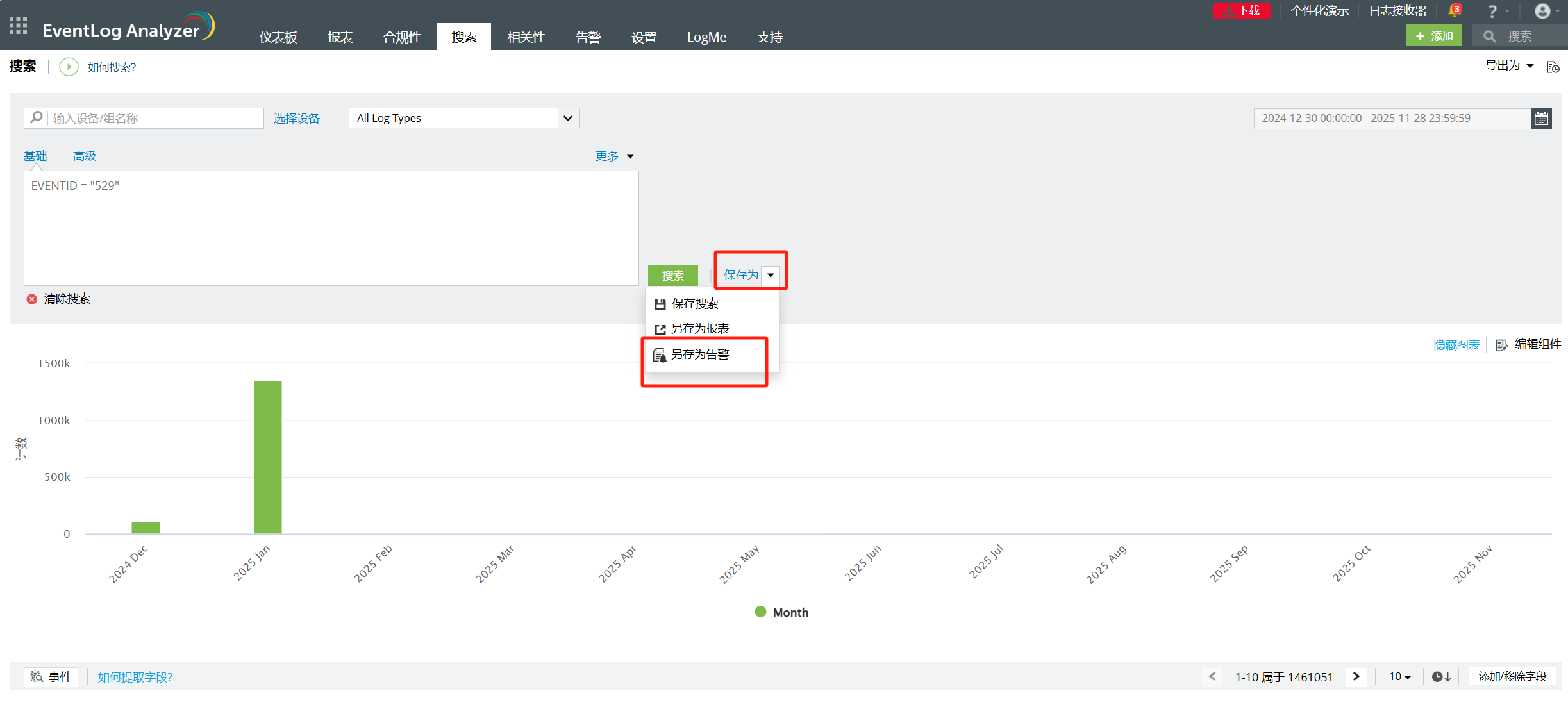Click the 2025 Jan green bar
Image resolution: width=1568 pixels, height=725 pixels.
coord(267,456)
